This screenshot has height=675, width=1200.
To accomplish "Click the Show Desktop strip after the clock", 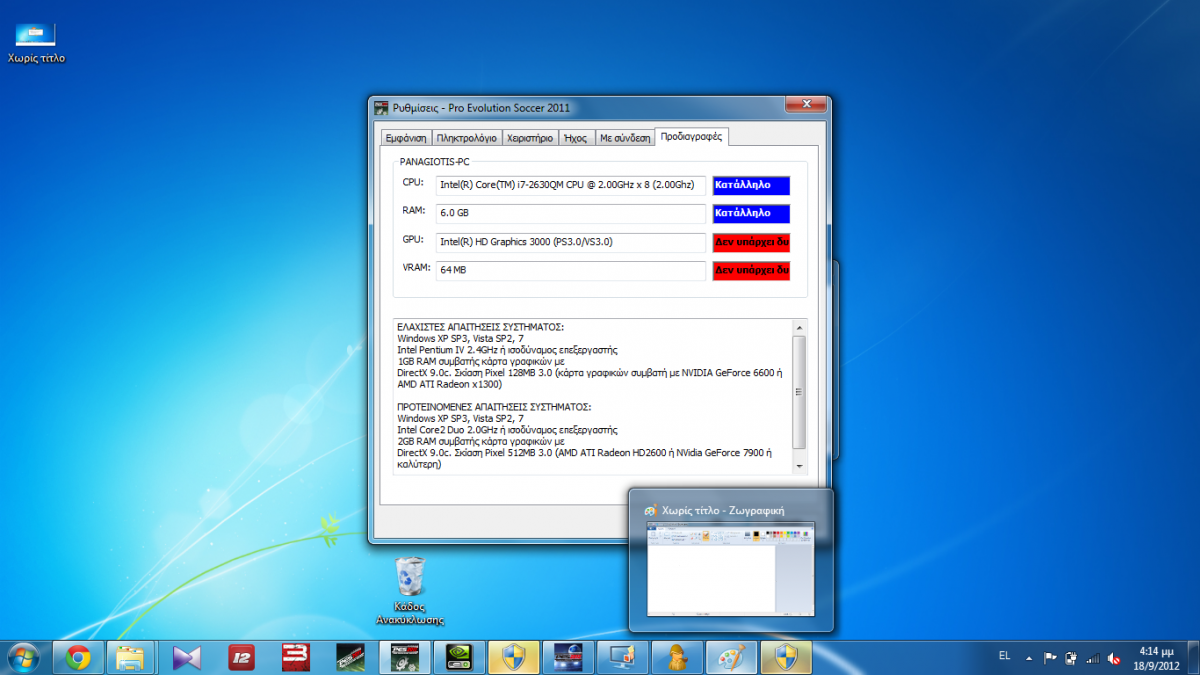I will point(1192,657).
